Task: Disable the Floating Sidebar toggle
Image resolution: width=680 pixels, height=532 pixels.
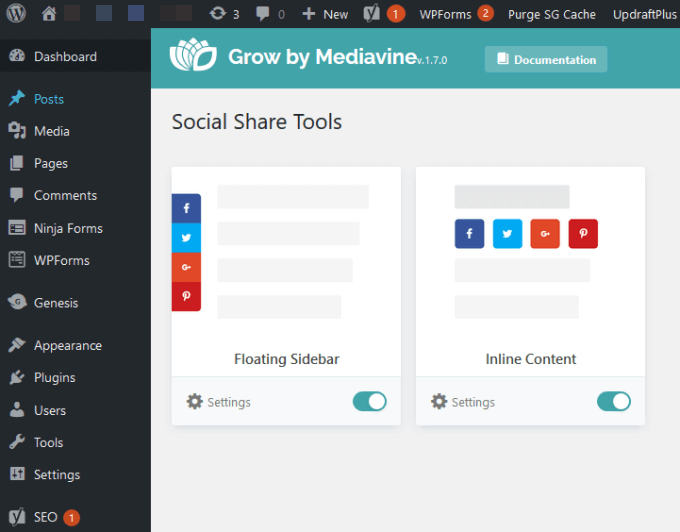Action: pyautogui.click(x=369, y=401)
